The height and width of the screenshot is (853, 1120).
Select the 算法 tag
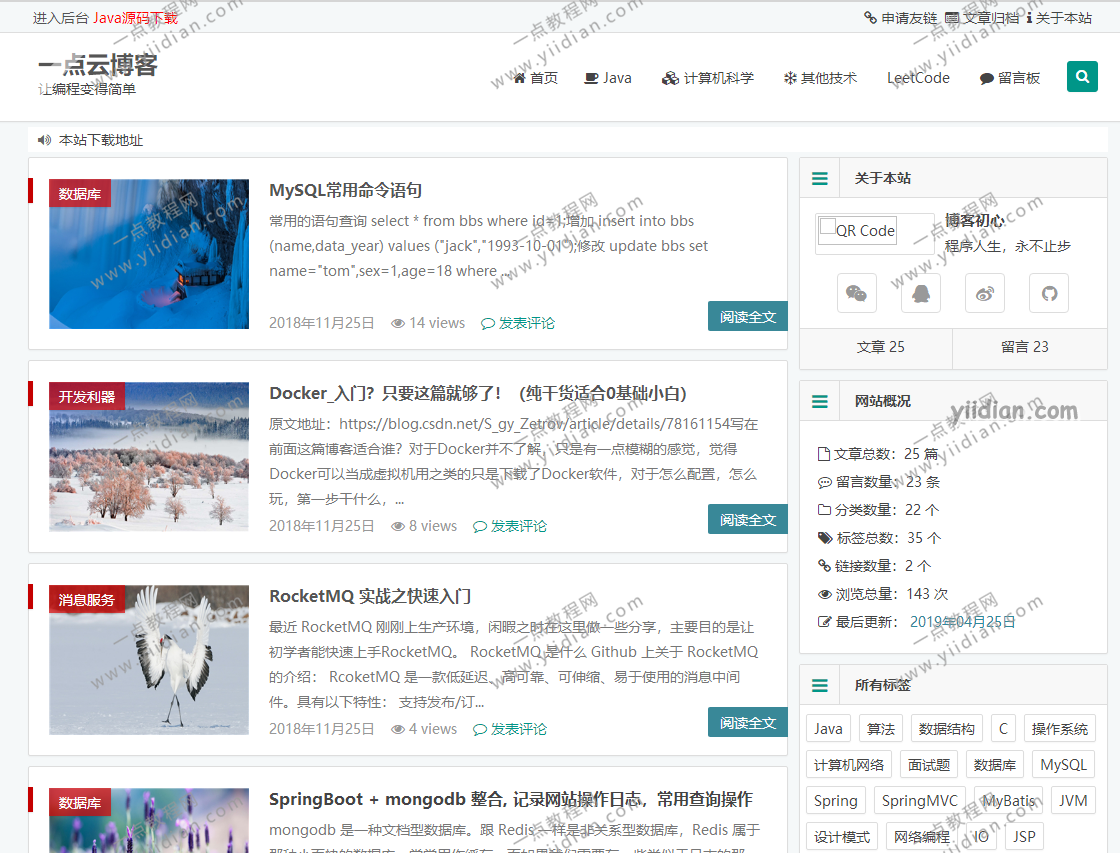881,729
